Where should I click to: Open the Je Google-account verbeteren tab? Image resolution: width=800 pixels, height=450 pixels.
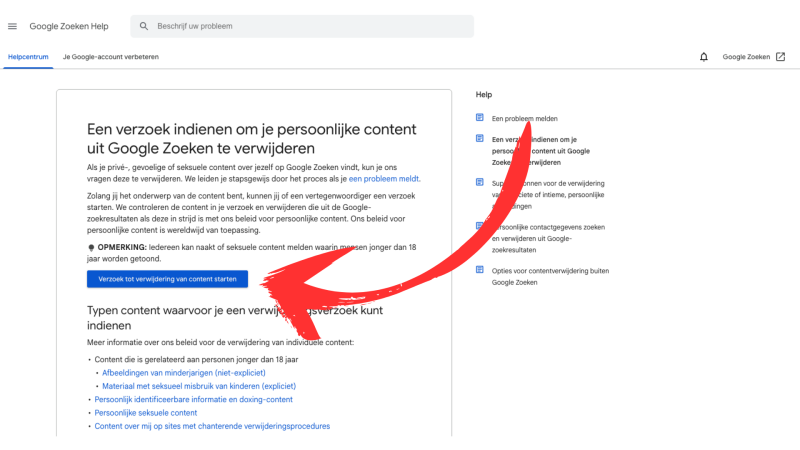pyautogui.click(x=111, y=57)
